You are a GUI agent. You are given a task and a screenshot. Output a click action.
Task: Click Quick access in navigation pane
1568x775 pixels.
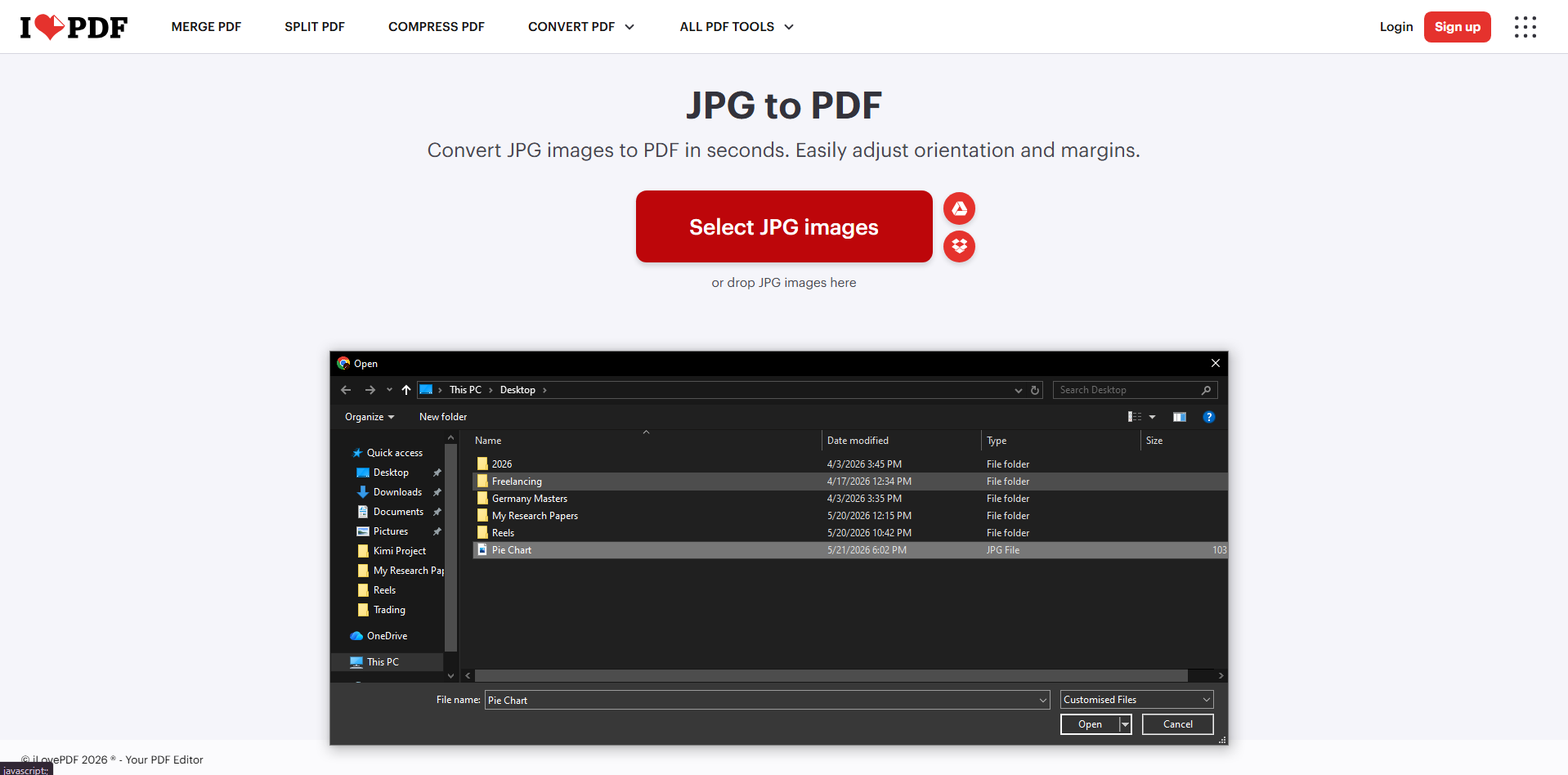point(394,453)
